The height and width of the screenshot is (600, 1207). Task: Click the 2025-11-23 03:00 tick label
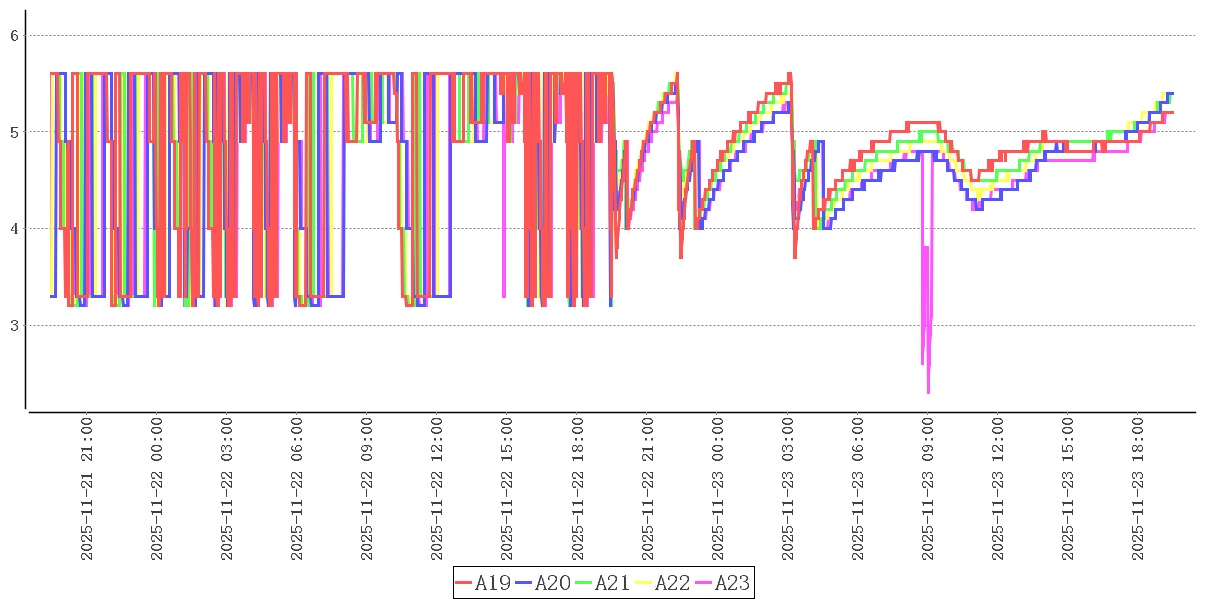pyautogui.click(x=787, y=489)
